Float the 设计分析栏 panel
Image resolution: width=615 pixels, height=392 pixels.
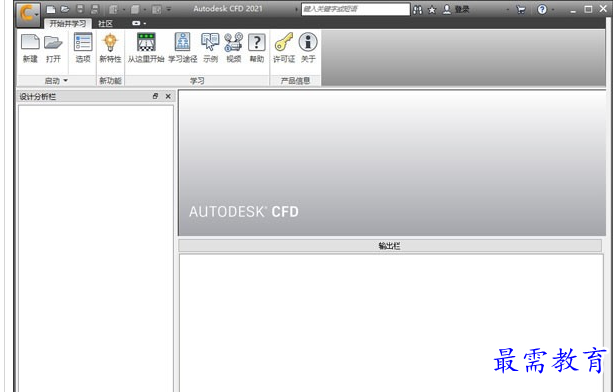pyautogui.click(x=155, y=96)
